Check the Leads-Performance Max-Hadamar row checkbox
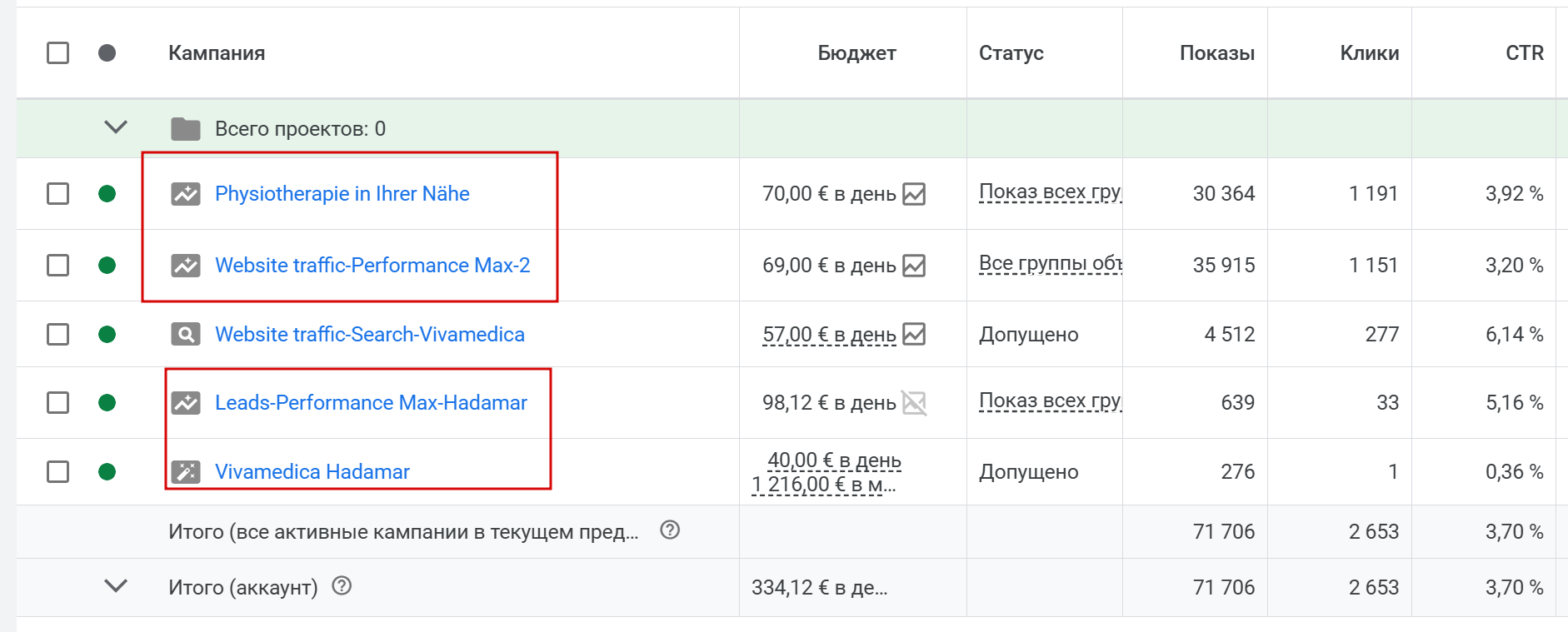Image resolution: width=1568 pixels, height=632 pixels. point(58,403)
